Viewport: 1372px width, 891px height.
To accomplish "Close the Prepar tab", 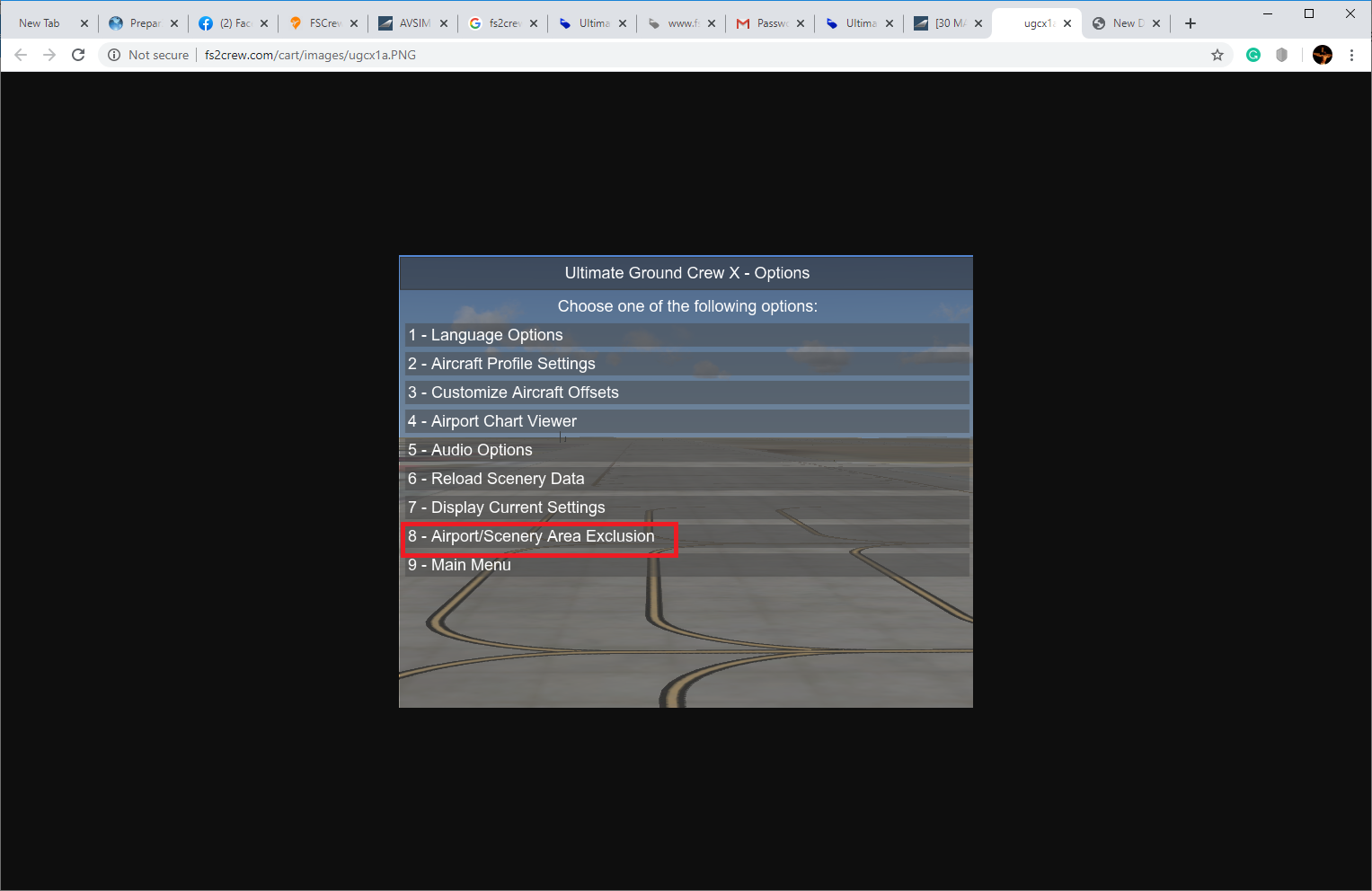I will point(174,23).
